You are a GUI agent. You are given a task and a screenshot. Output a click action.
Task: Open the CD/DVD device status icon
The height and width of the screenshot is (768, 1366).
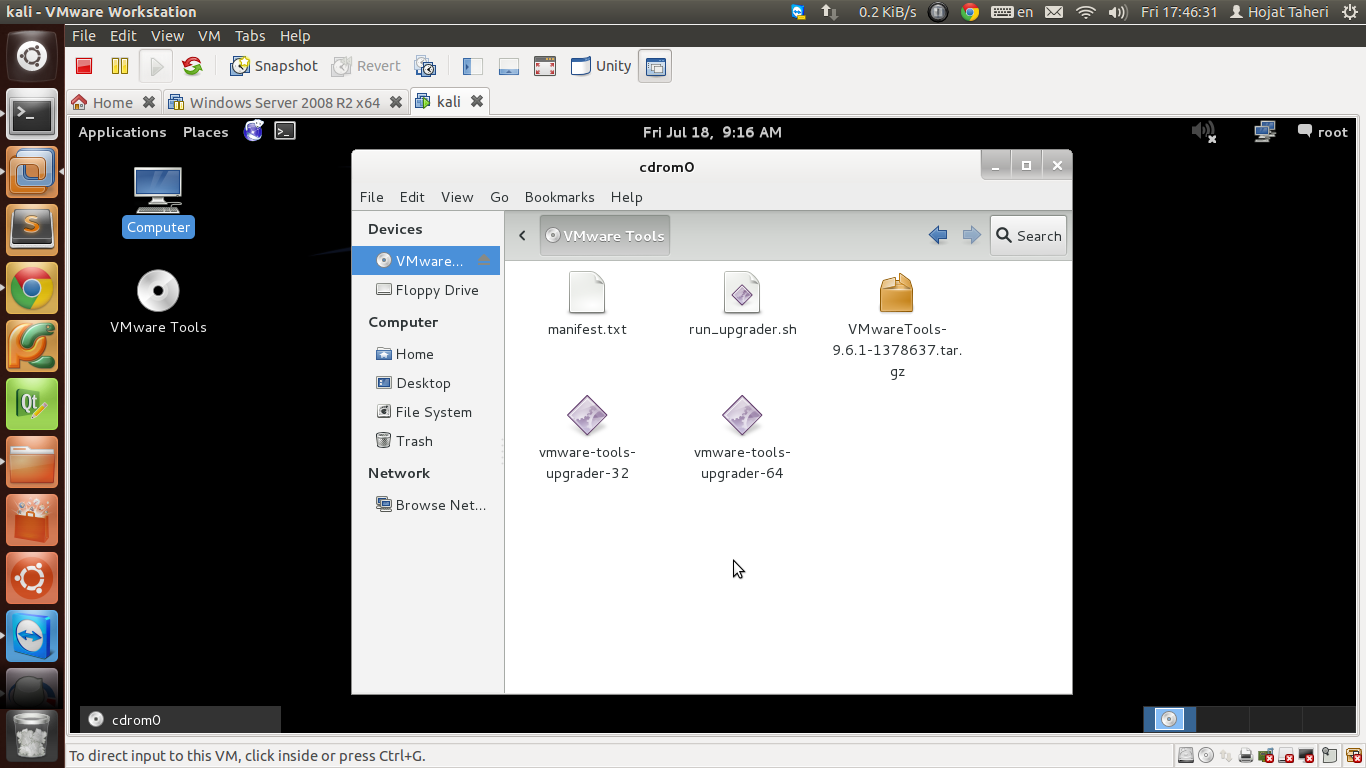pyautogui.click(x=1206, y=756)
